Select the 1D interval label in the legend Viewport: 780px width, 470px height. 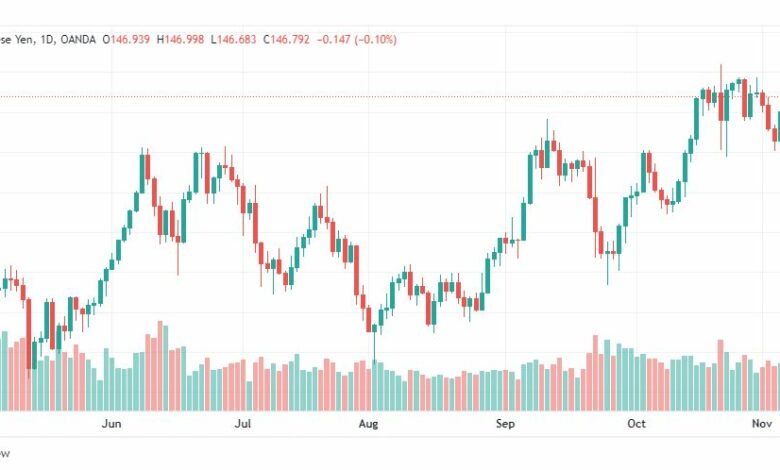pyautogui.click(x=46, y=39)
